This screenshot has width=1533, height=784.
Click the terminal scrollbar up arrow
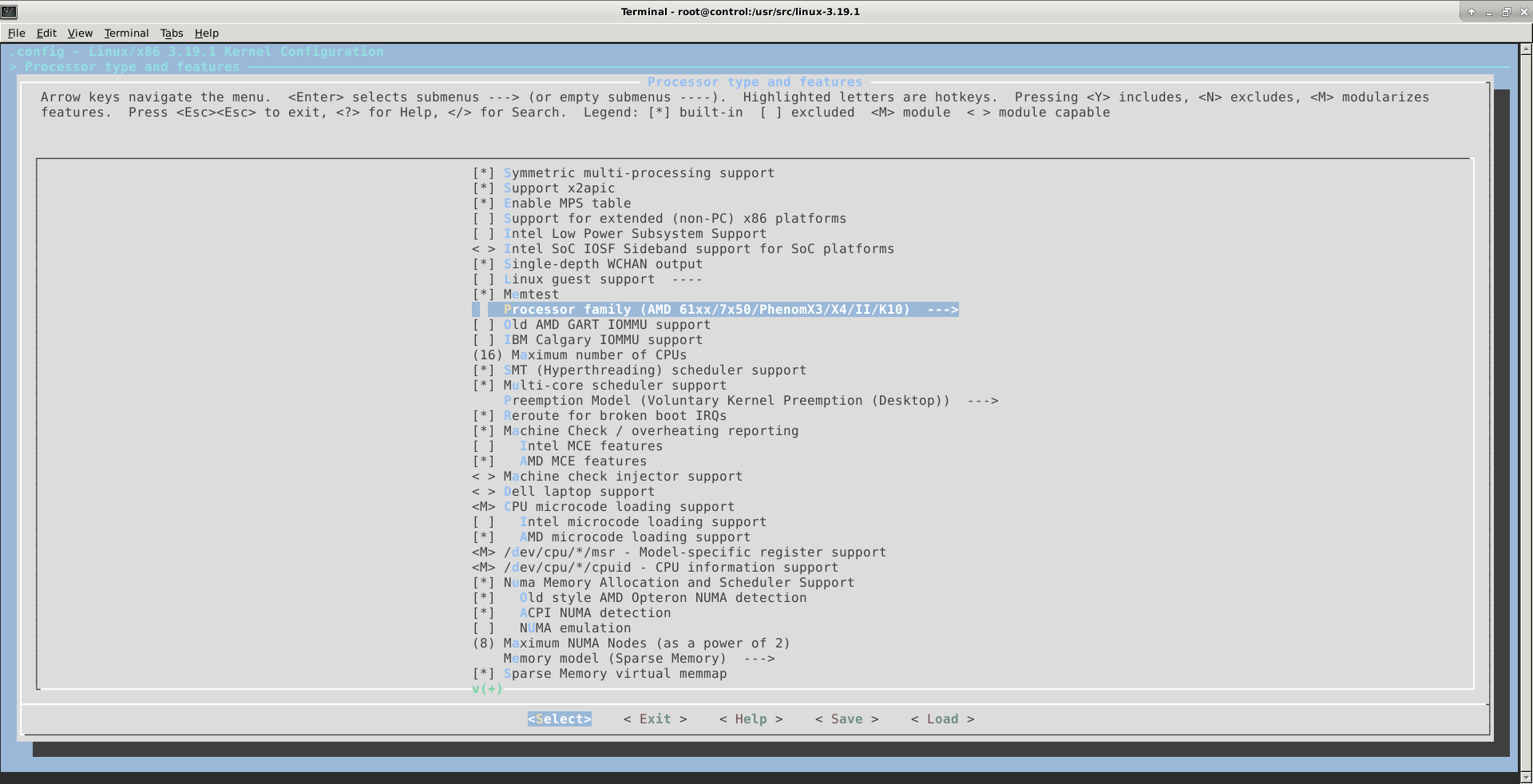(x=1526, y=49)
